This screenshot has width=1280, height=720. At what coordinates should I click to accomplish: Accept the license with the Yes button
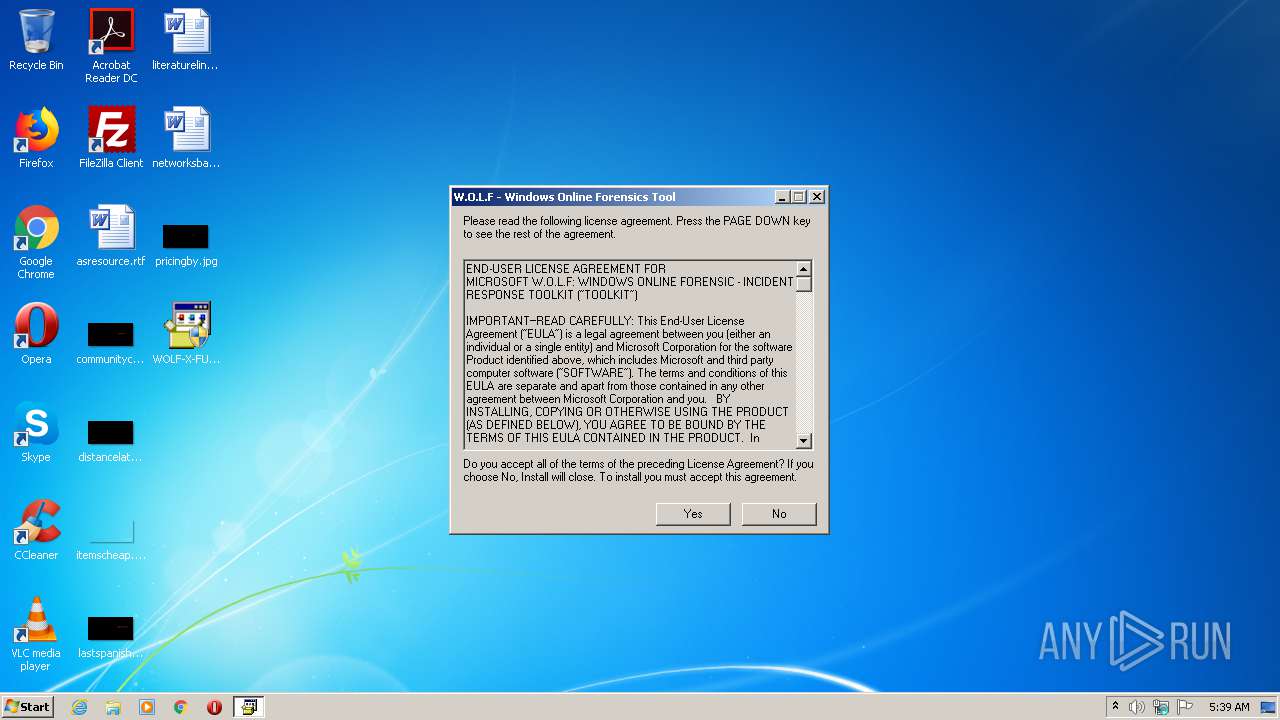click(693, 514)
